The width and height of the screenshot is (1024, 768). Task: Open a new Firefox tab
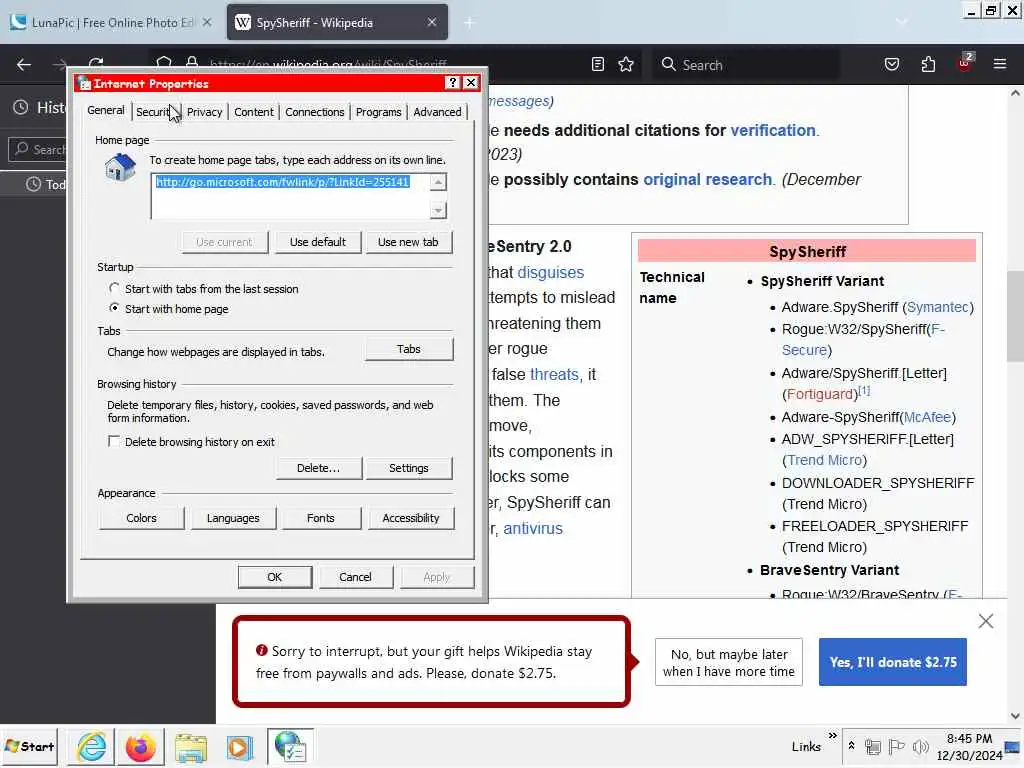coord(469,23)
